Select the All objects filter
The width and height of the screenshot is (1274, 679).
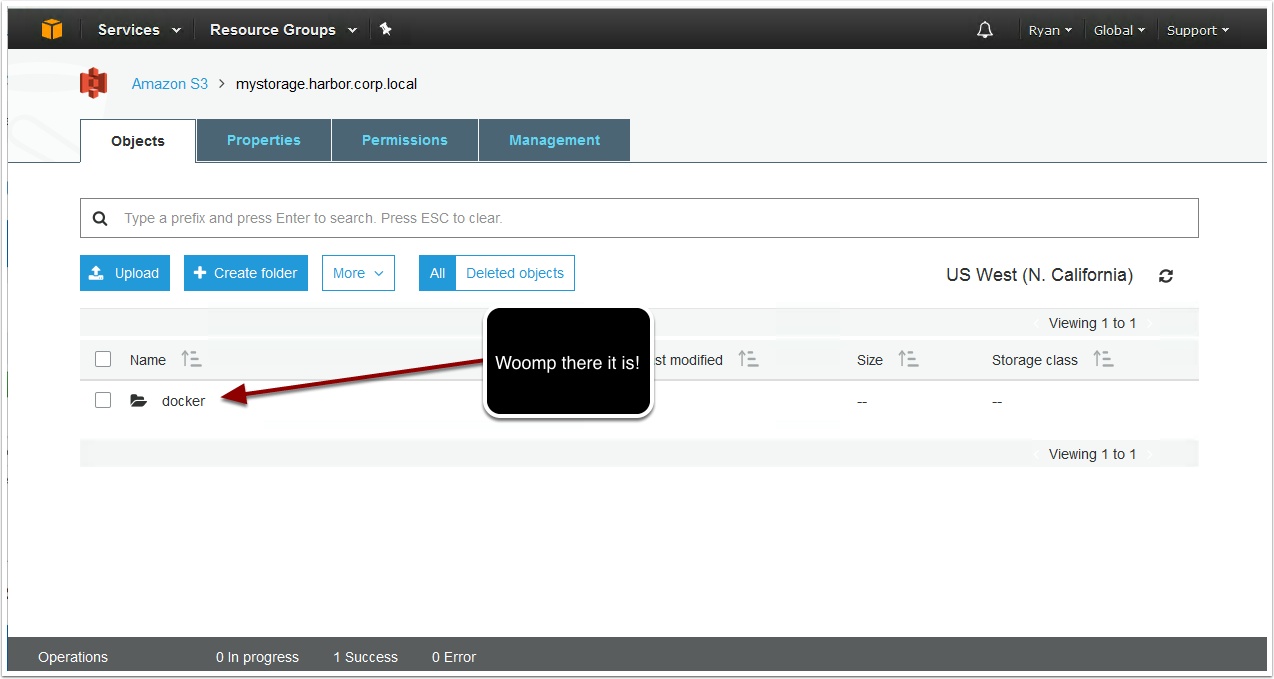point(437,273)
